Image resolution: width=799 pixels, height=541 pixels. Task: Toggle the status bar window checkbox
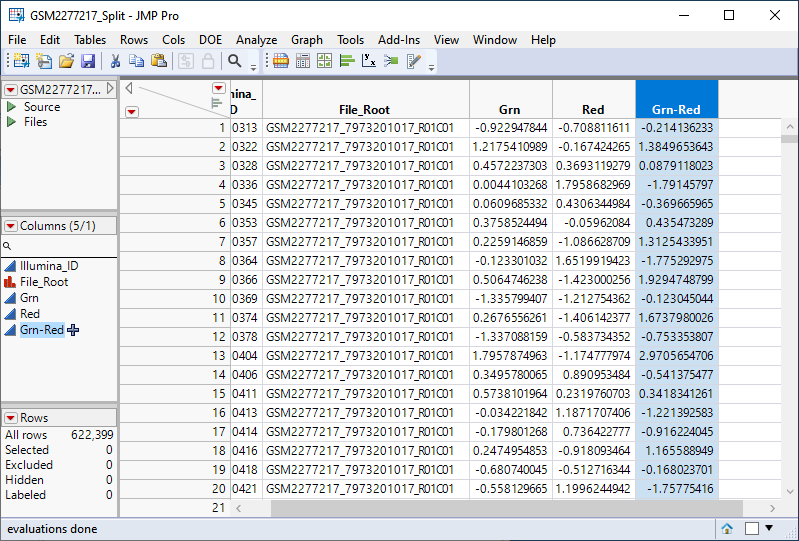coord(751,528)
